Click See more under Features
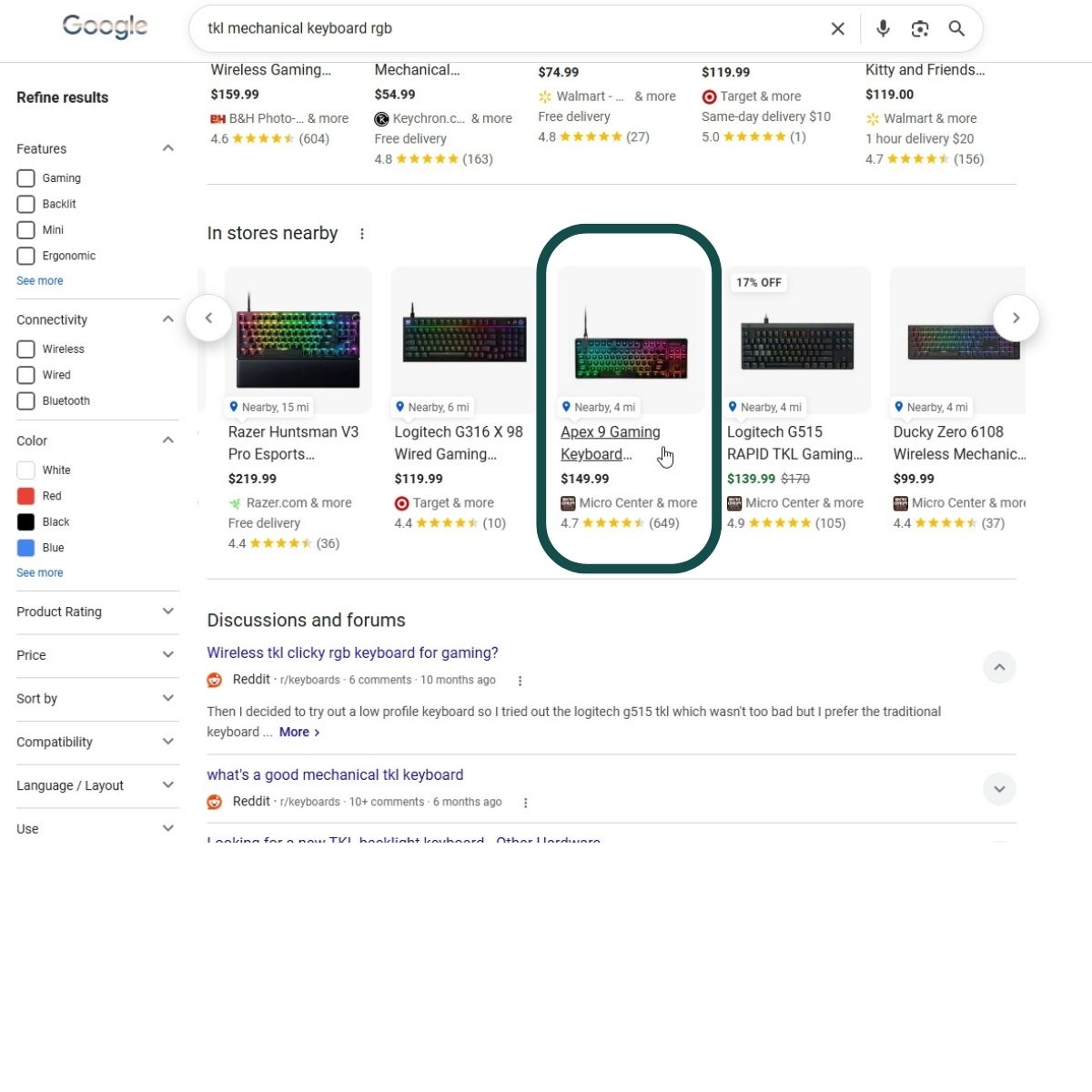Image resolution: width=1092 pixels, height=1092 pixels. (x=40, y=281)
